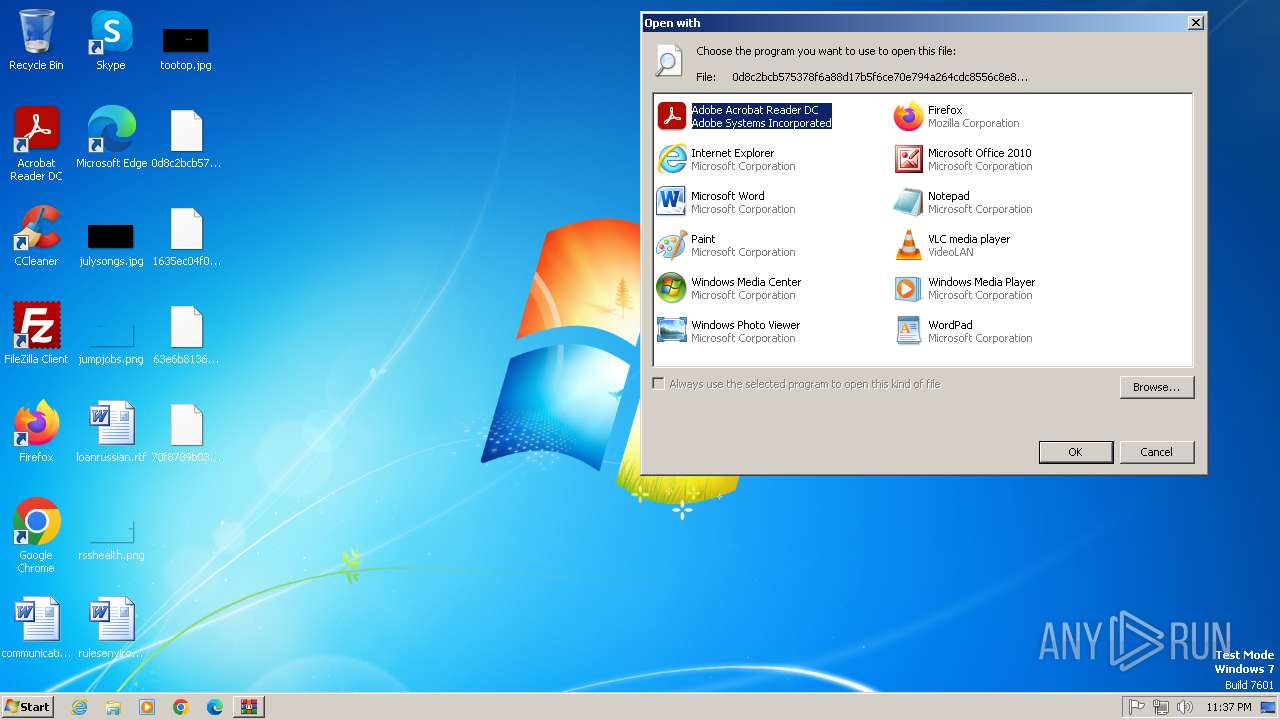Select the Firefox desktop shortcut
This screenshot has width=1280, height=720.
(x=36, y=432)
